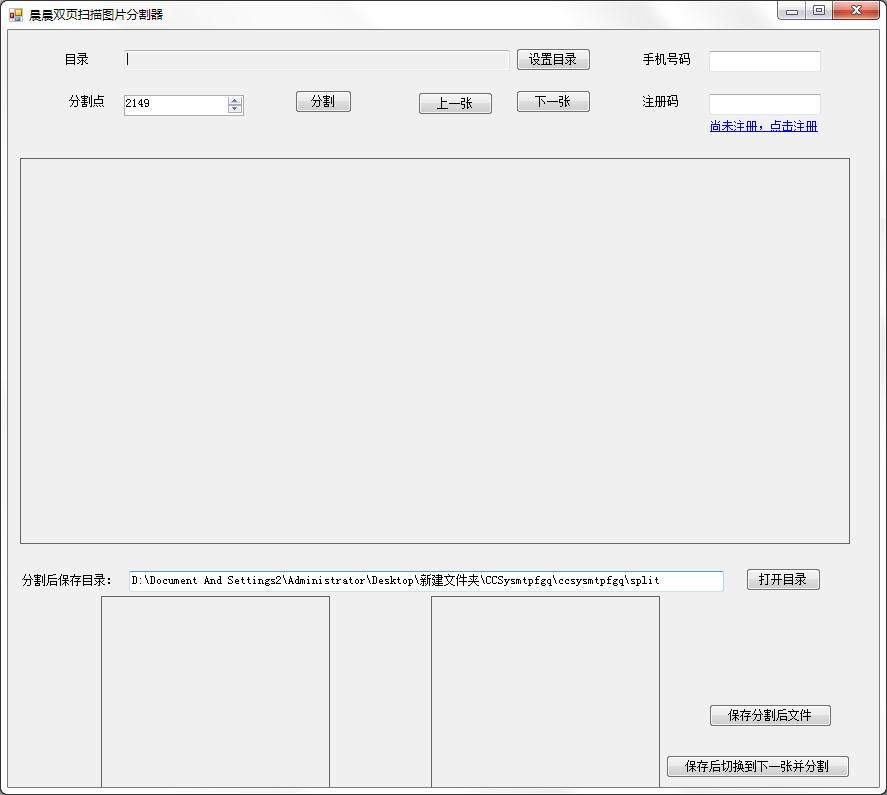Open registration via 尚未注册，点击注册 link

763,126
